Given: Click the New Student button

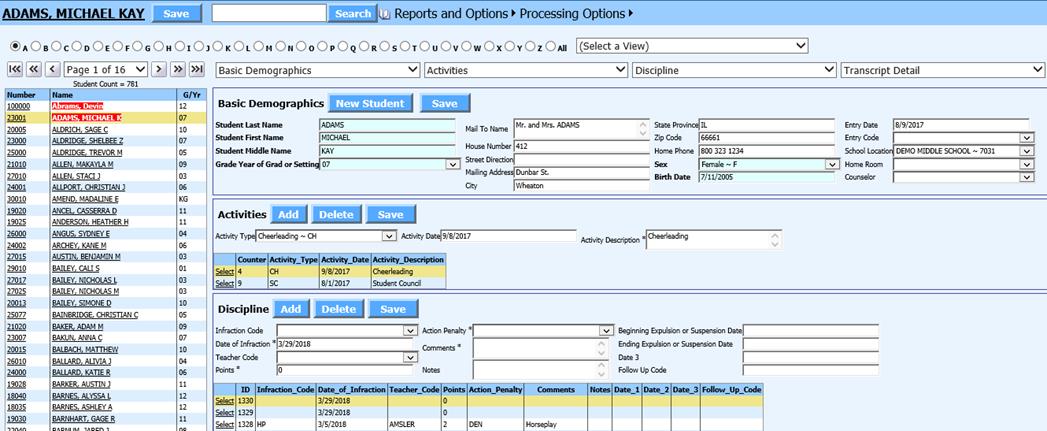Looking at the screenshot, I should click(x=370, y=103).
